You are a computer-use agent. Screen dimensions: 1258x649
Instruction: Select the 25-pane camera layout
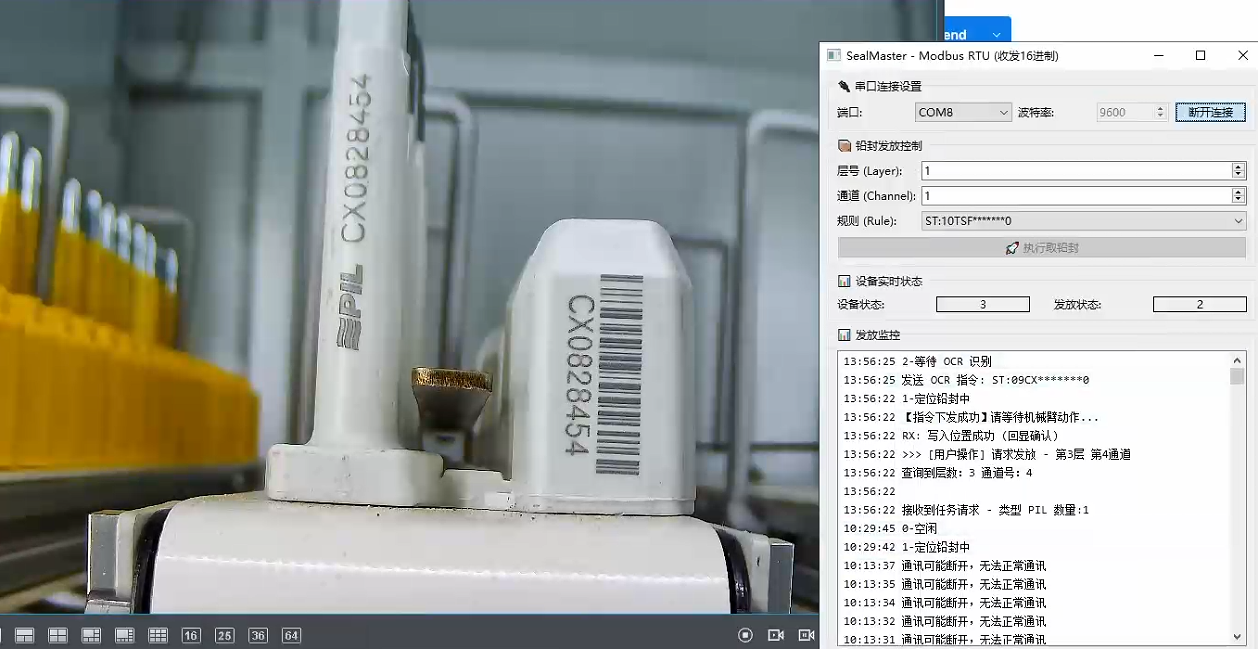pyautogui.click(x=225, y=635)
